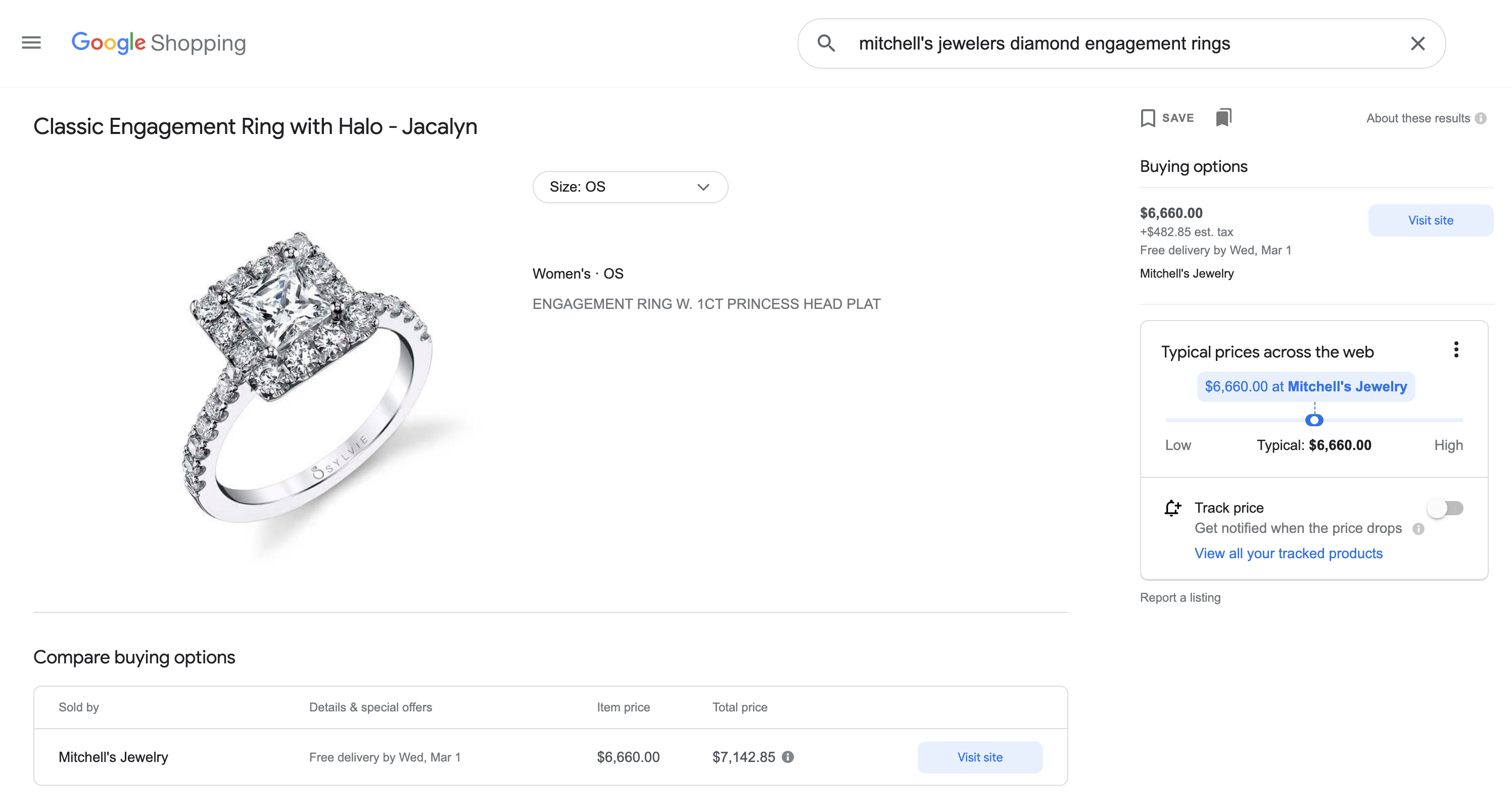This screenshot has width=1512, height=809.
Task: Click Visit site in comparison table row
Action: point(980,757)
